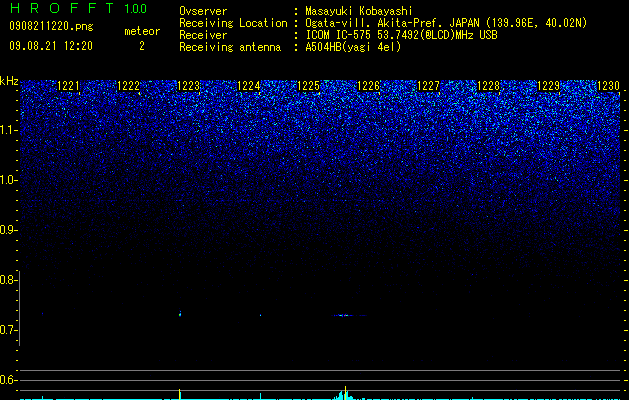The height and width of the screenshot is (400, 629).
Task: Select the 1225 time label
Action: (x=308, y=86)
